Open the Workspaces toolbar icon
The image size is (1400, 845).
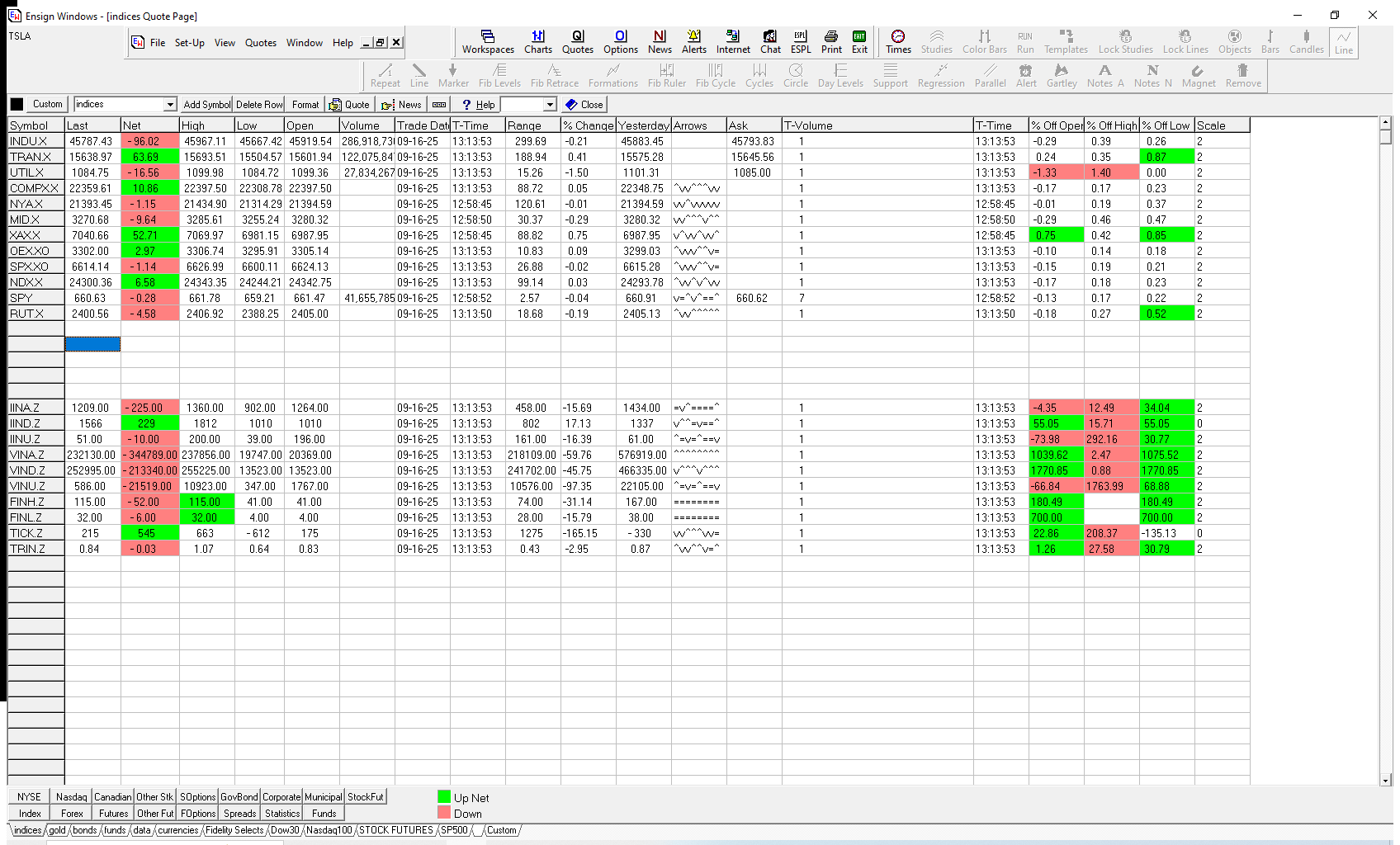488,41
